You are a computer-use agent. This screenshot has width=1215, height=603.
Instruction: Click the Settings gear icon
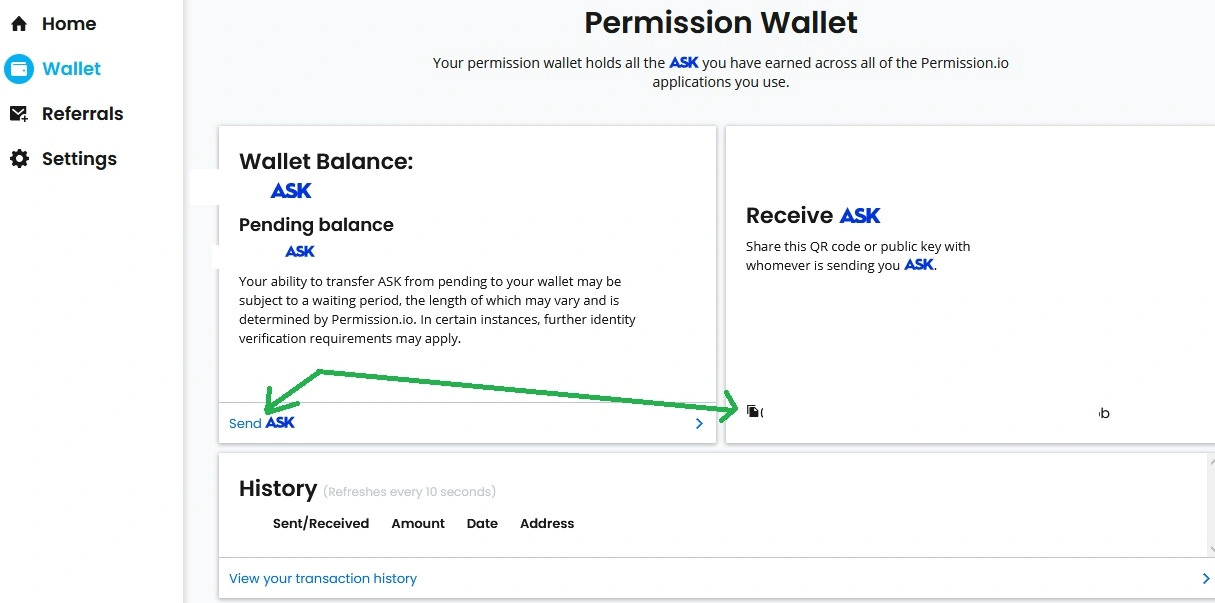coord(19,159)
